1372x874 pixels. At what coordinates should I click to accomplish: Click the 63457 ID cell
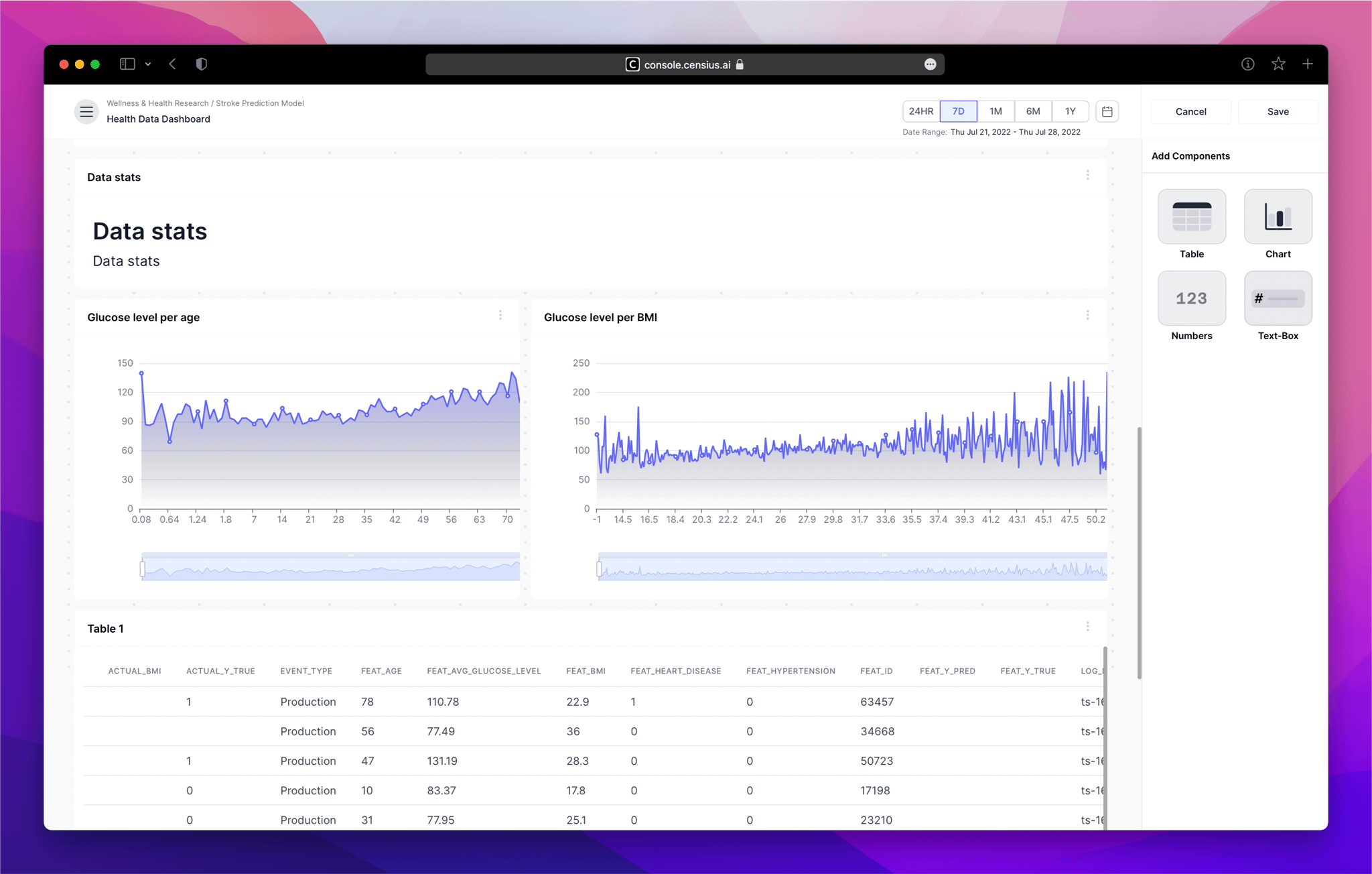click(x=877, y=702)
